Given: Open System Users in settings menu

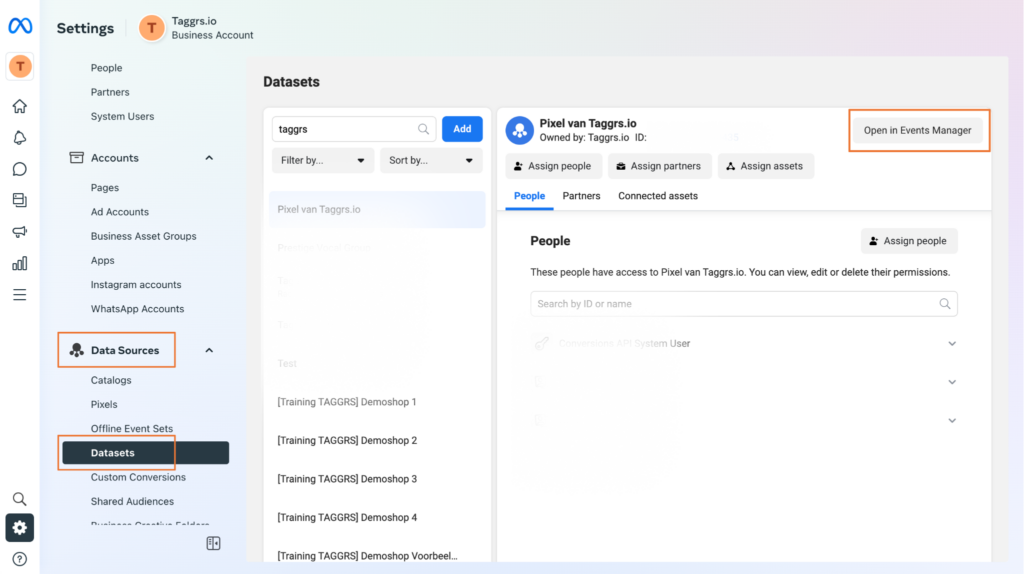Looking at the screenshot, I should 122,116.
